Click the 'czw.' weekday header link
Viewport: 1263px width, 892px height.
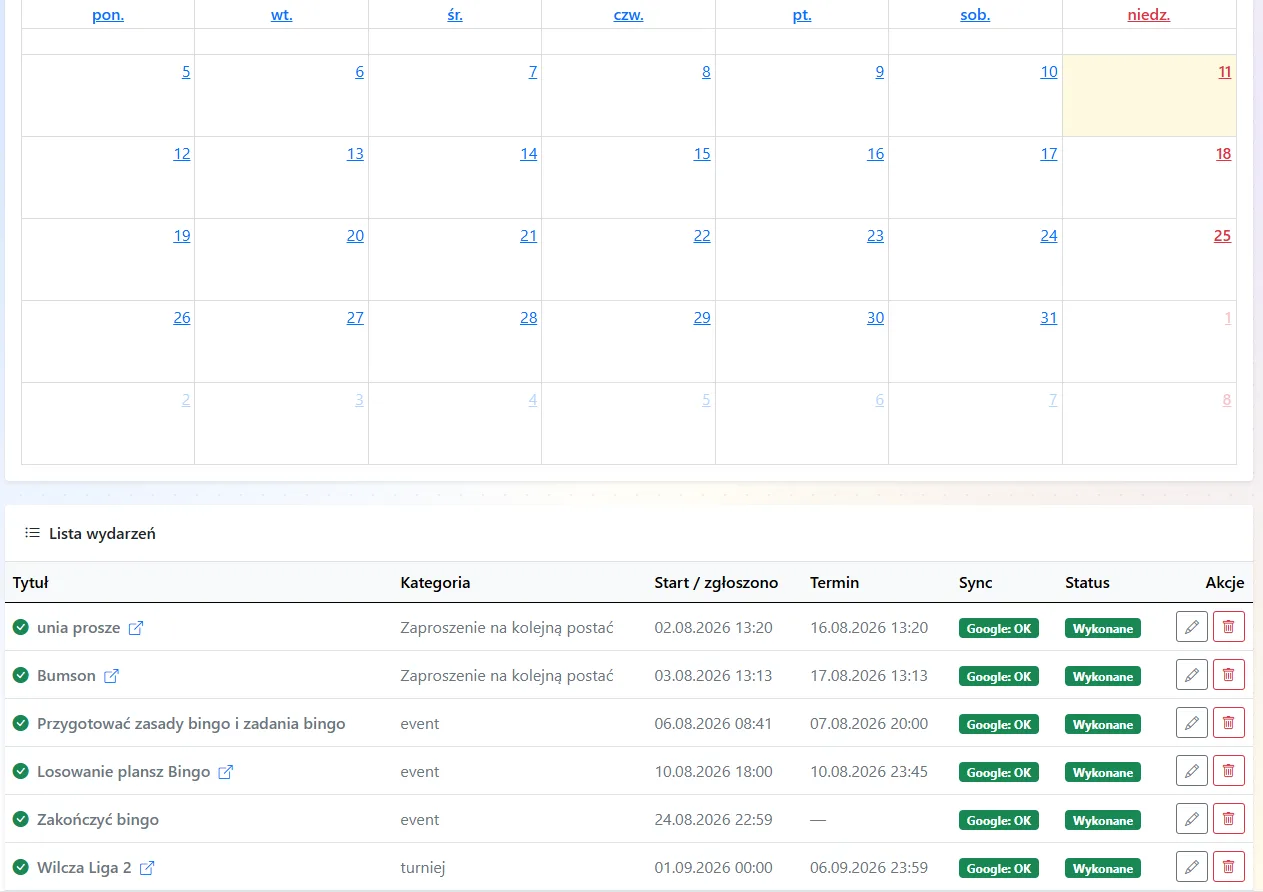(x=629, y=15)
